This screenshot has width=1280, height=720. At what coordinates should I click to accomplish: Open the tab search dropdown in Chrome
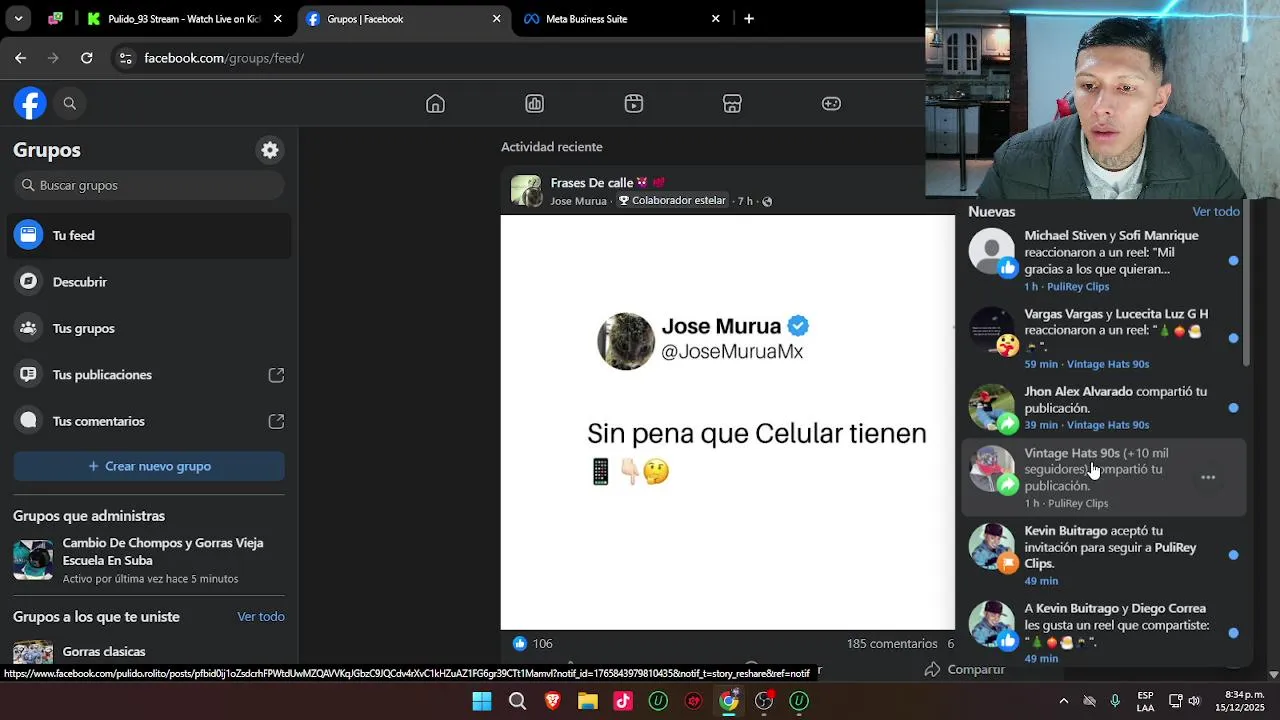[x=18, y=19]
